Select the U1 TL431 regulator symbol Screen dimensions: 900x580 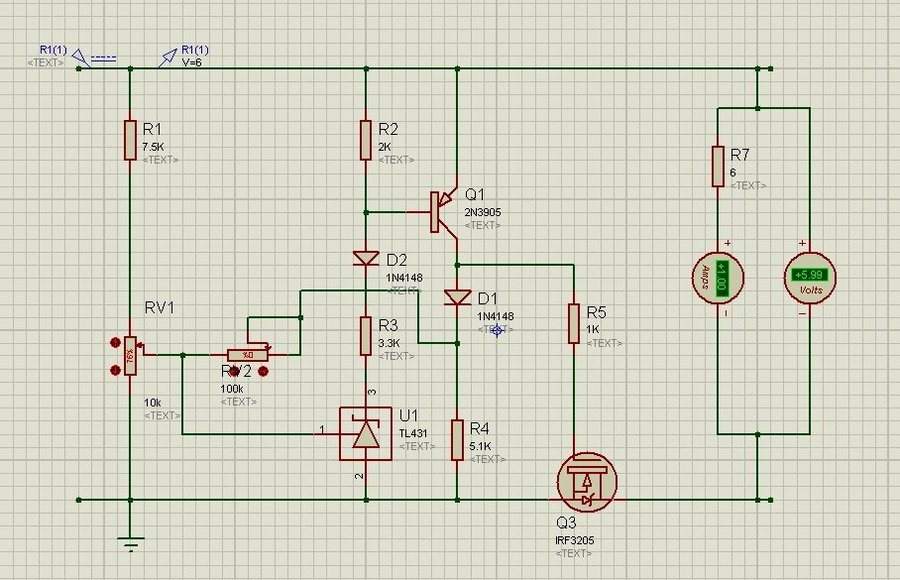[366, 433]
